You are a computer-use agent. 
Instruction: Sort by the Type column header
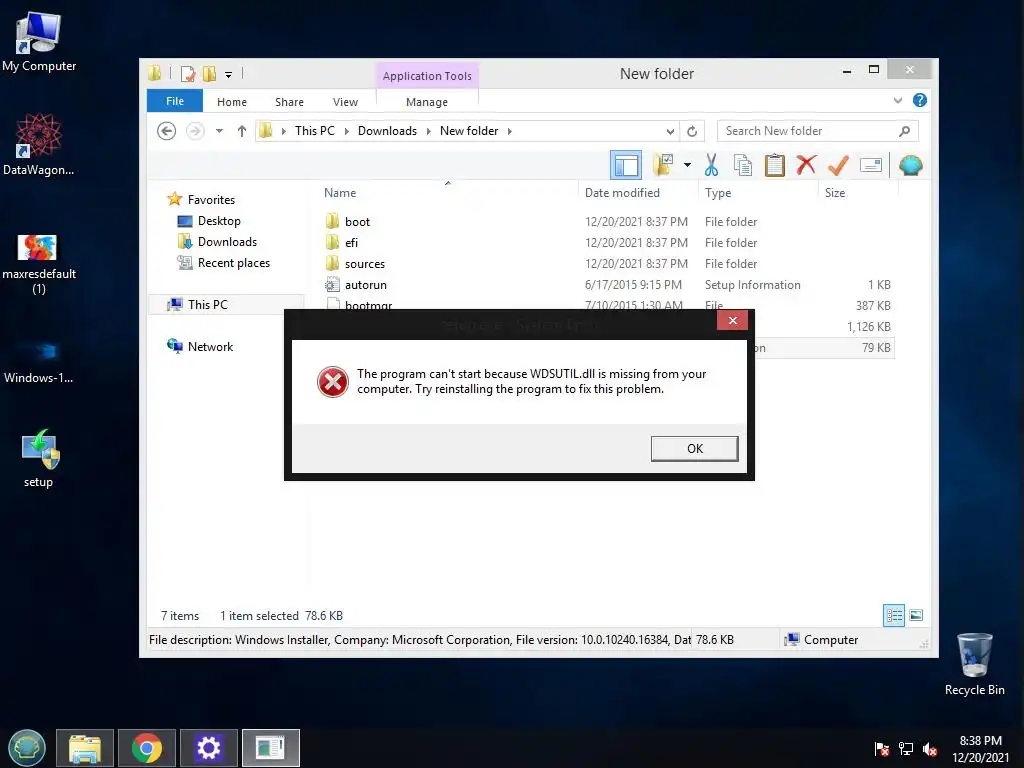pos(718,193)
